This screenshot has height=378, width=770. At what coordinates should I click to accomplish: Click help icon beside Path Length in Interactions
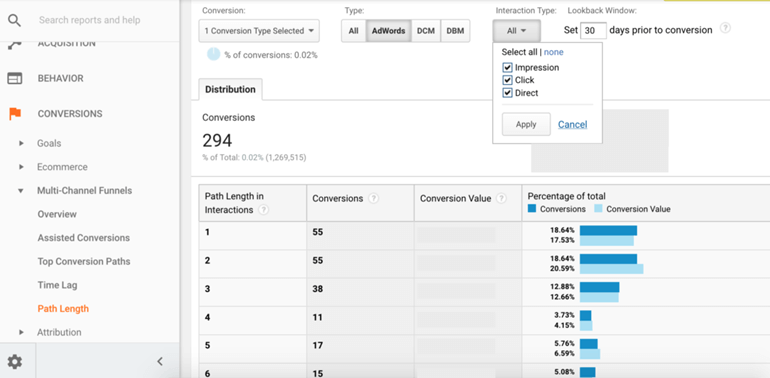tap(264, 210)
